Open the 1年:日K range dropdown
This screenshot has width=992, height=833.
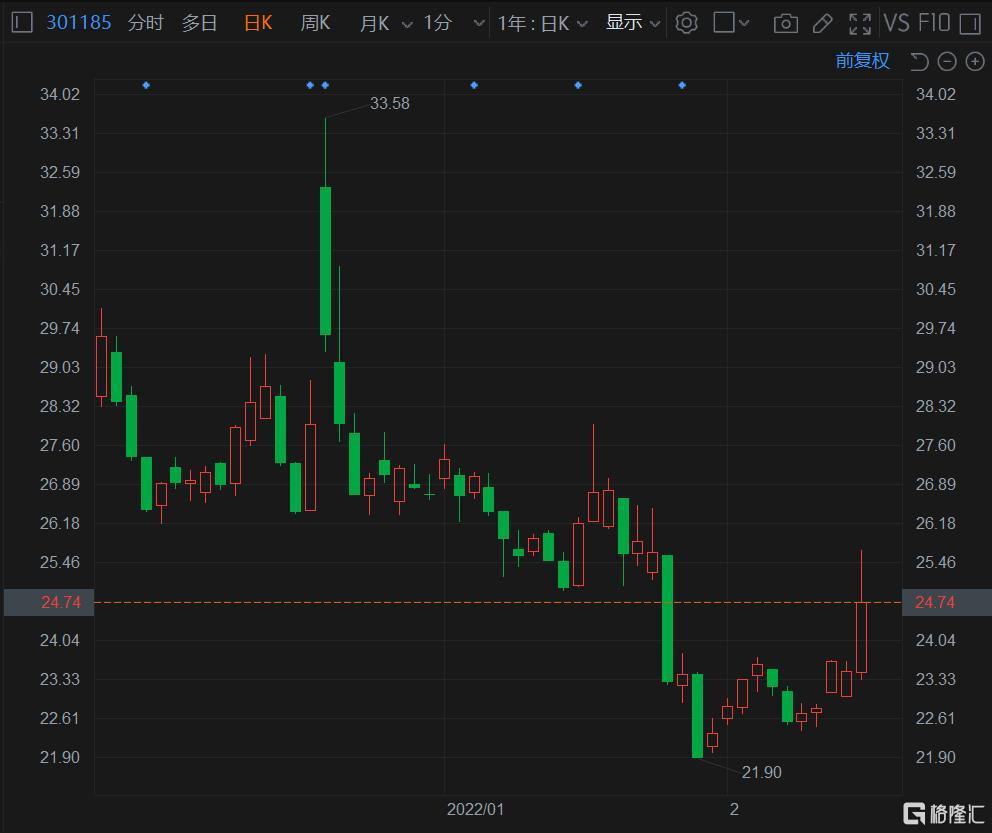point(543,23)
